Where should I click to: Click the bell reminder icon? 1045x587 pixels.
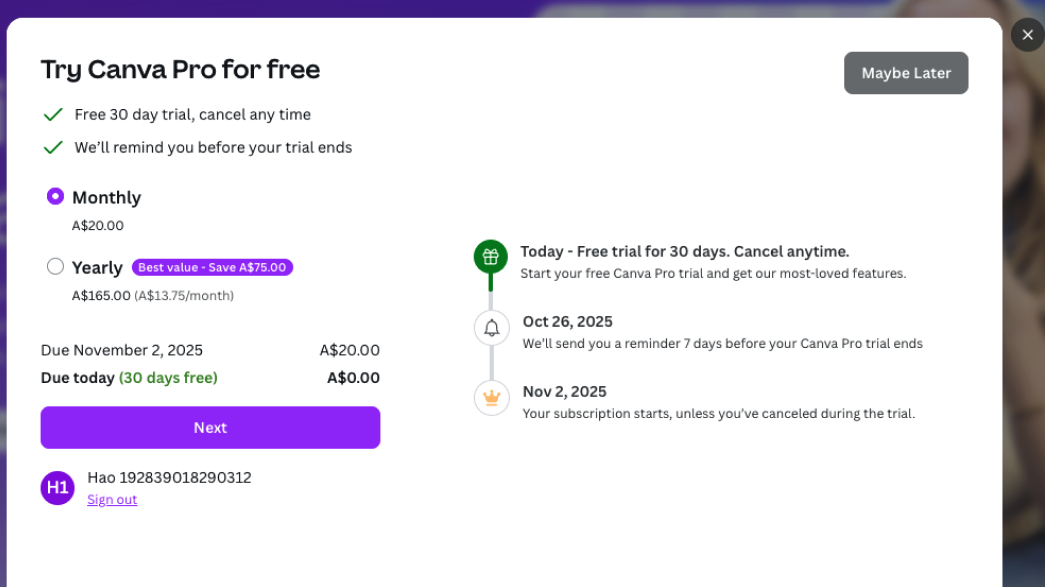click(491, 327)
